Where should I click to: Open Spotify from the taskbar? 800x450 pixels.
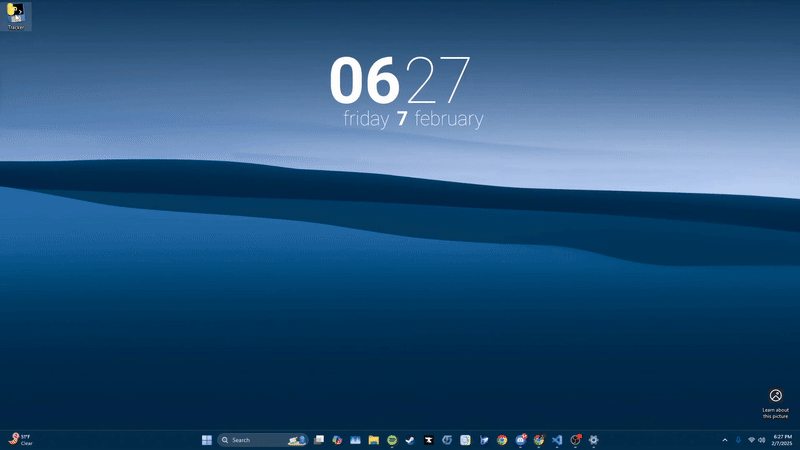click(x=392, y=440)
